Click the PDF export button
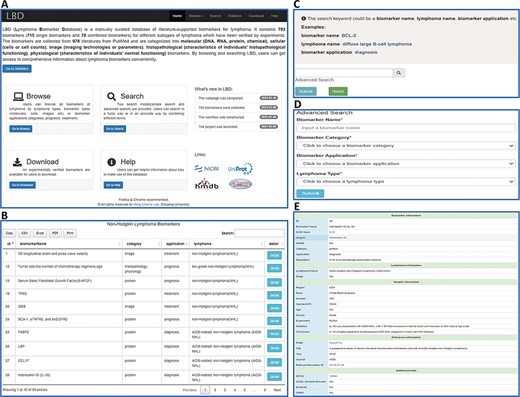 click(55, 233)
